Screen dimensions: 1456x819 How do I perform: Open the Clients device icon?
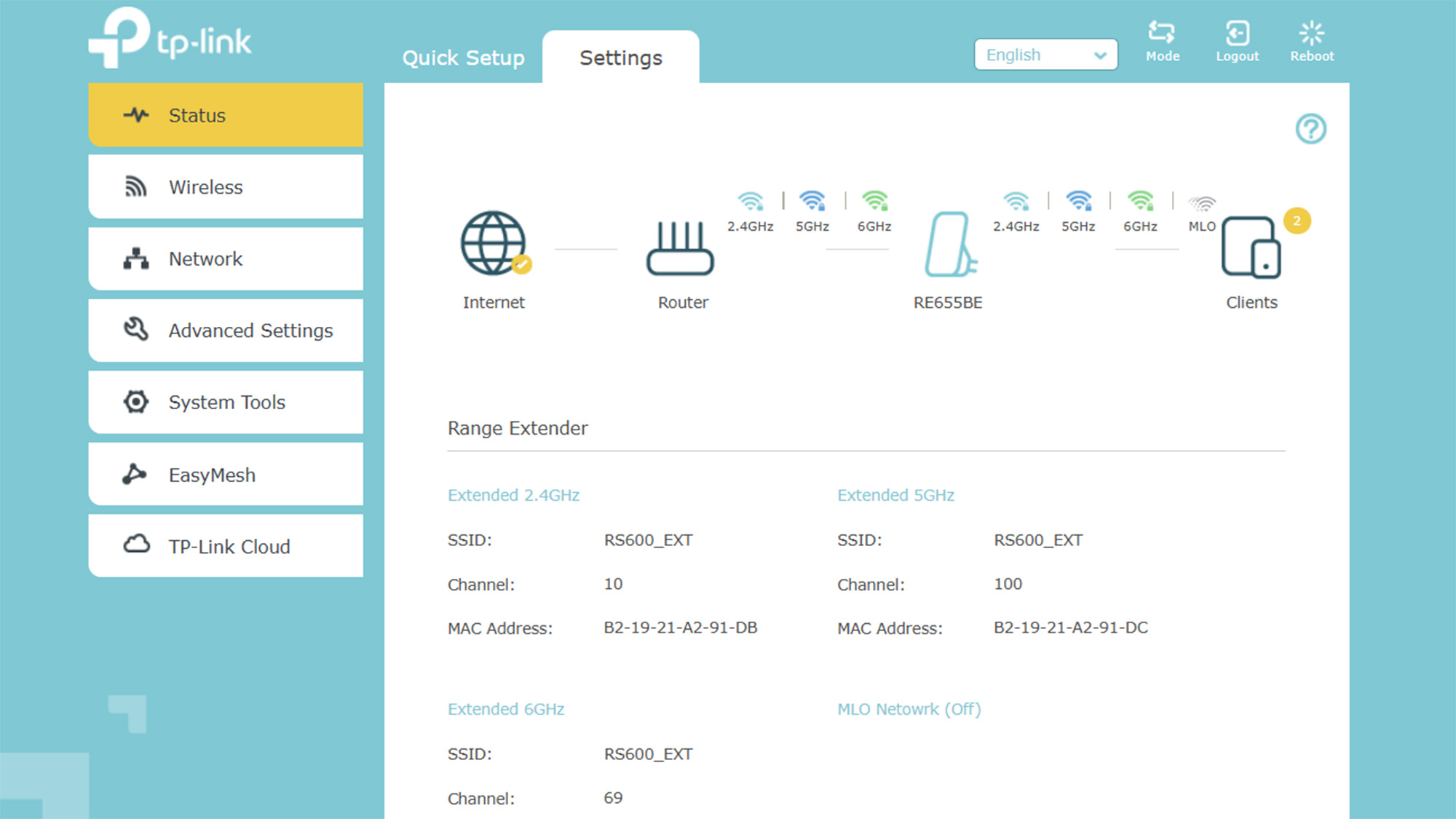click(x=1251, y=248)
